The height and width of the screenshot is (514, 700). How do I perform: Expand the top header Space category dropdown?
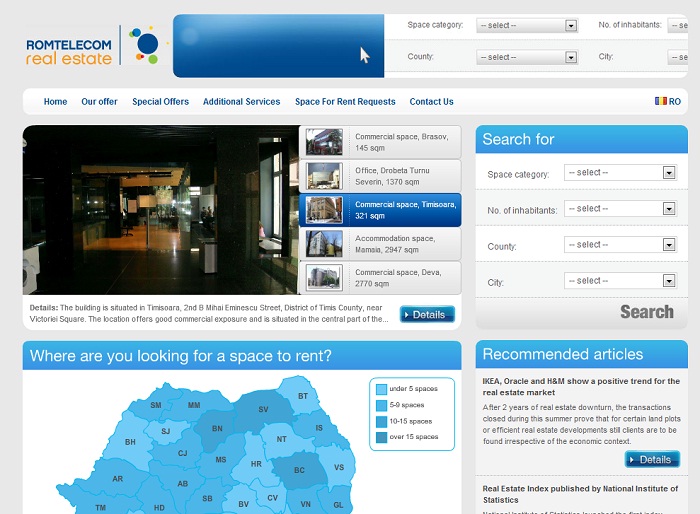coord(527,26)
